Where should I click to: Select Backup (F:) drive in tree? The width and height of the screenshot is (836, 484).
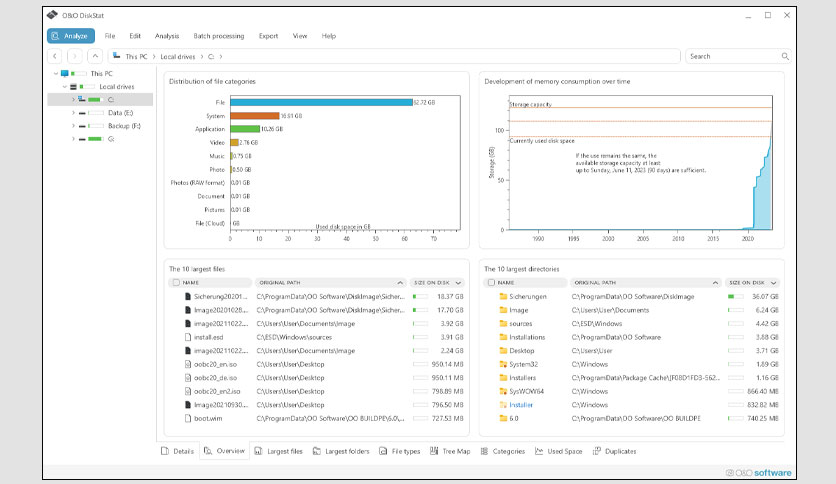point(124,126)
